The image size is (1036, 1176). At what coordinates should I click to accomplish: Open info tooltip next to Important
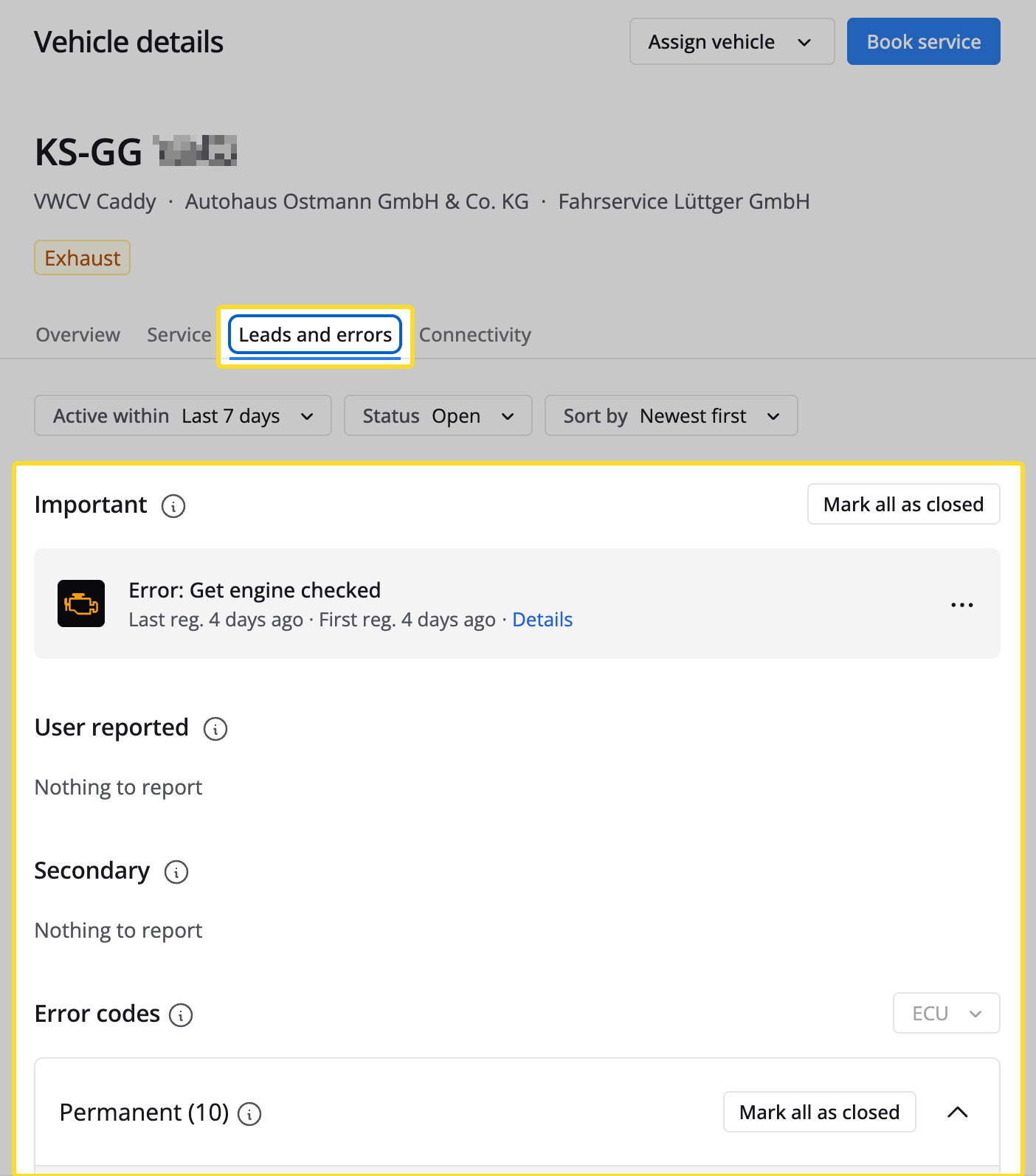[173, 506]
